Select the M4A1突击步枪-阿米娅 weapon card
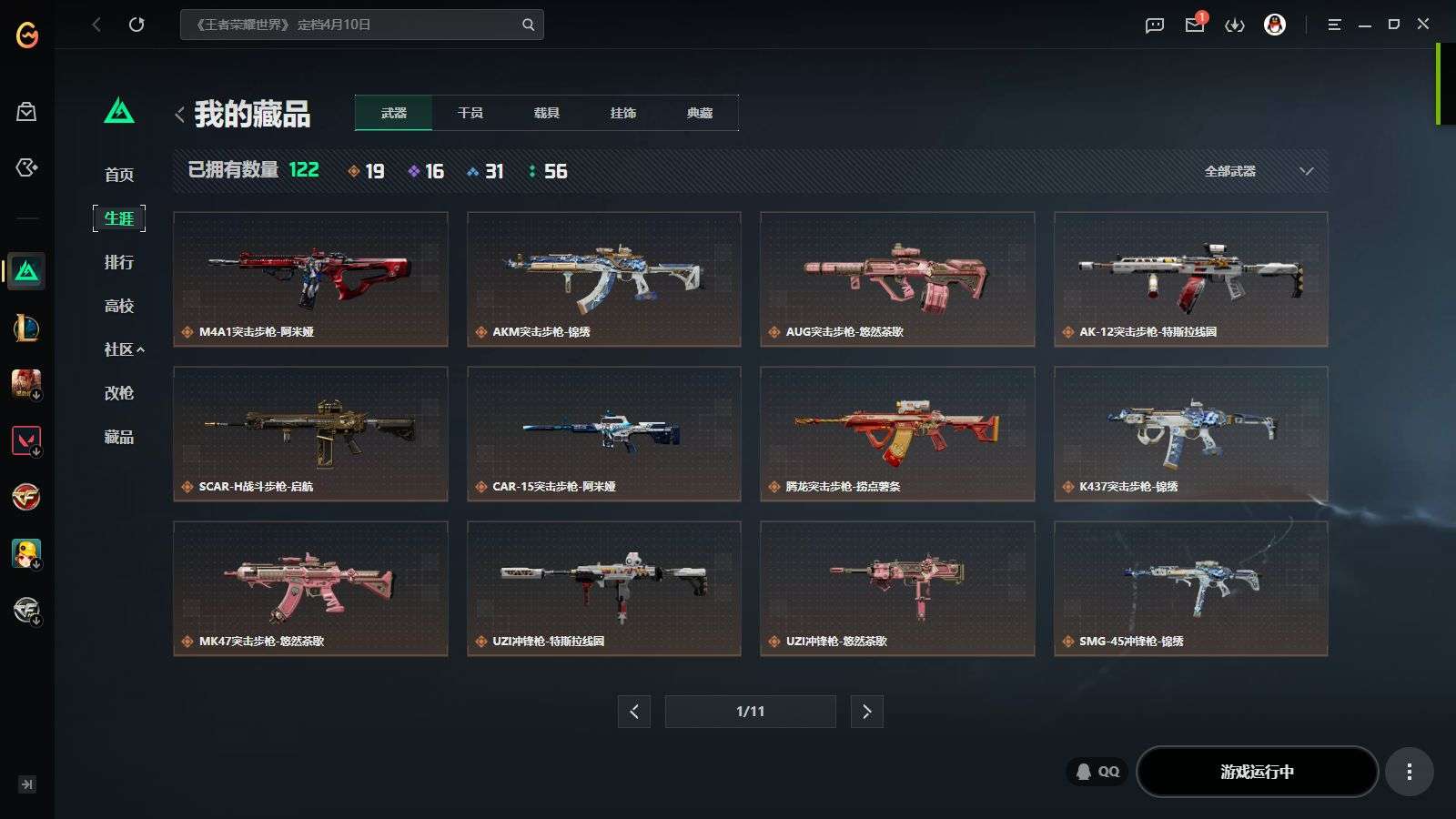 (x=310, y=279)
